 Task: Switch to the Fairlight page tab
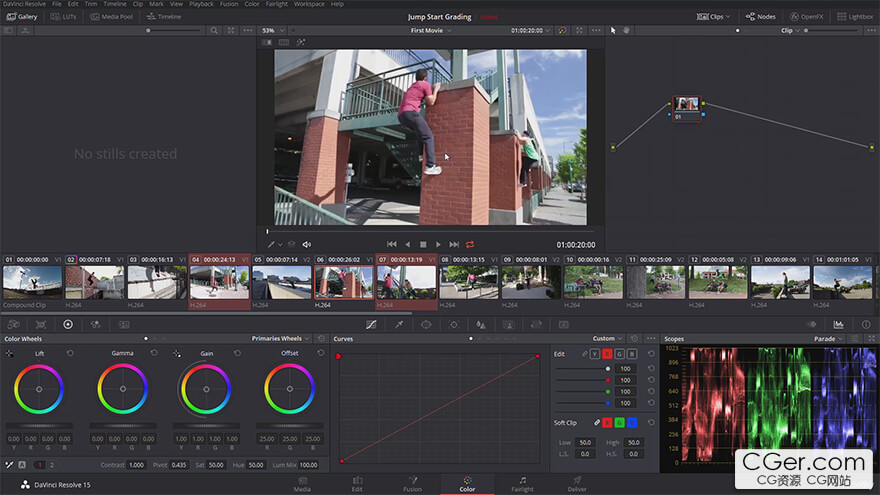522,484
